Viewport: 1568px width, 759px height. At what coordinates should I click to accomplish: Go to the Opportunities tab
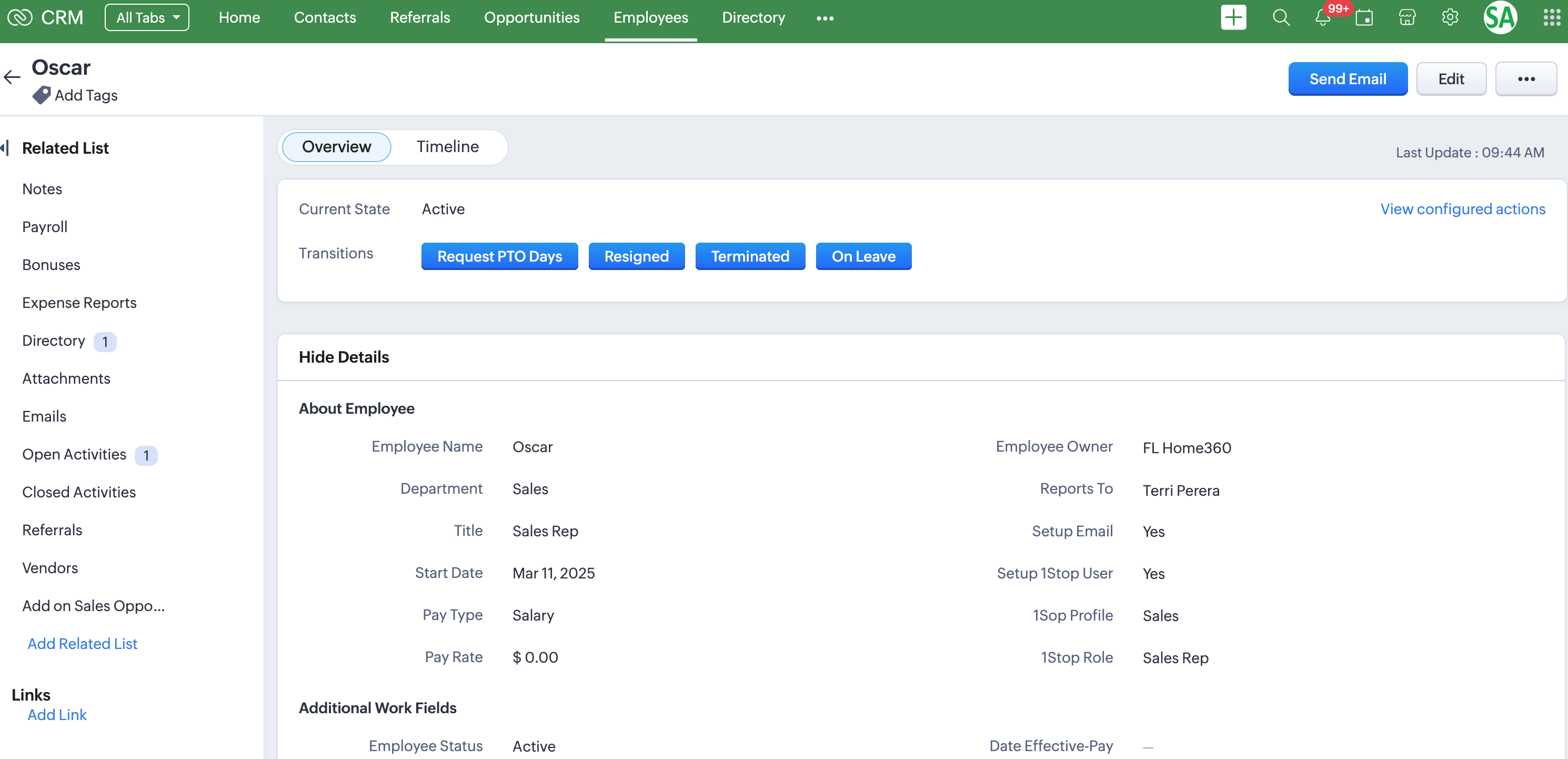(x=531, y=18)
